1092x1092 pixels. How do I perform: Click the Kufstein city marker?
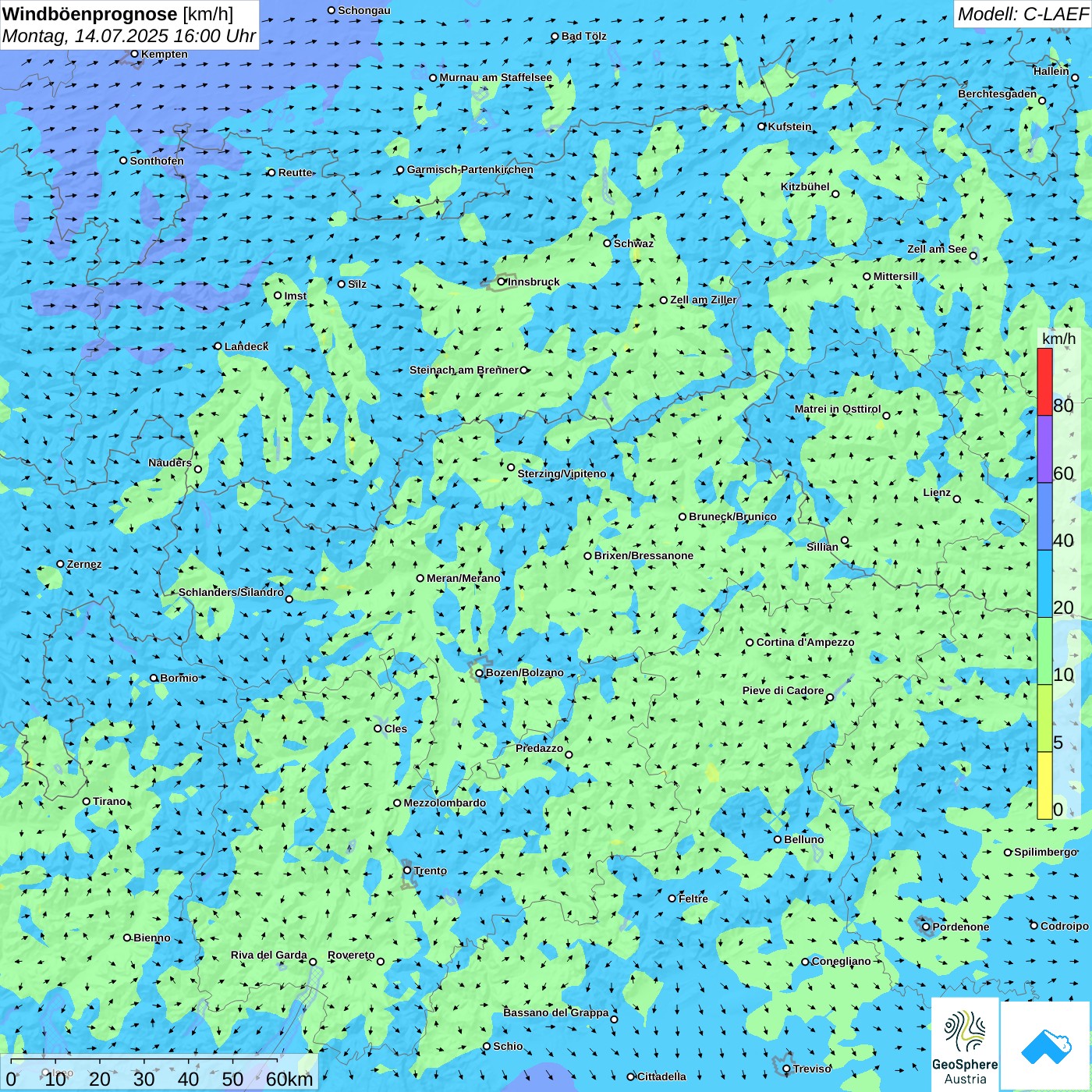point(762,126)
